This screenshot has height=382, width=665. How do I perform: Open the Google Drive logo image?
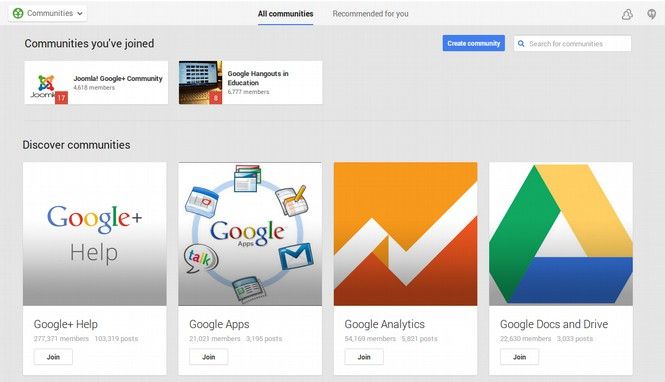[x=561, y=234]
